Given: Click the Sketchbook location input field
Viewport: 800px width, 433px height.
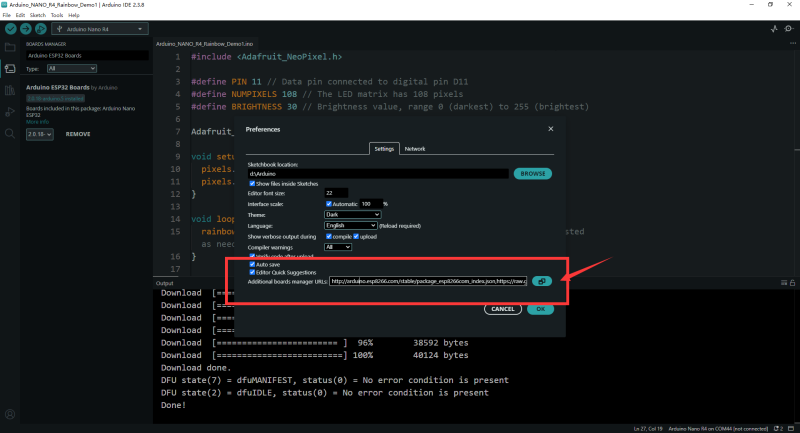Looking at the screenshot, I should tap(378, 174).
